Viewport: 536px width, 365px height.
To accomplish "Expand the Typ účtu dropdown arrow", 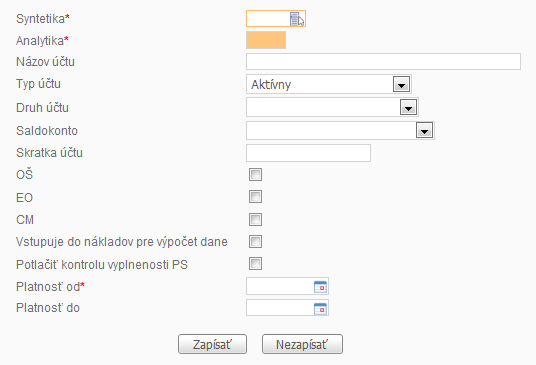I will 401,84.
